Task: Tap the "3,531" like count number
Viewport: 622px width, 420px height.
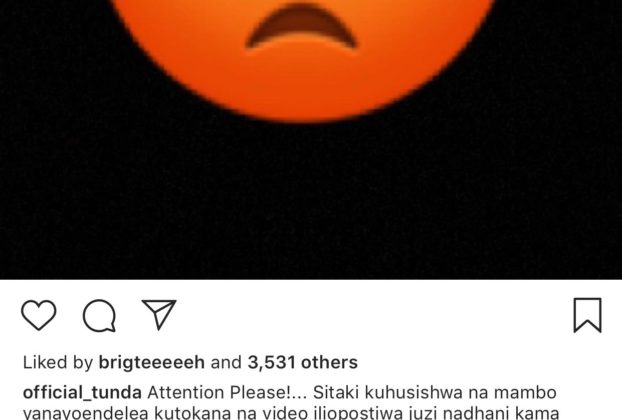Action: [x=272, y=362]
